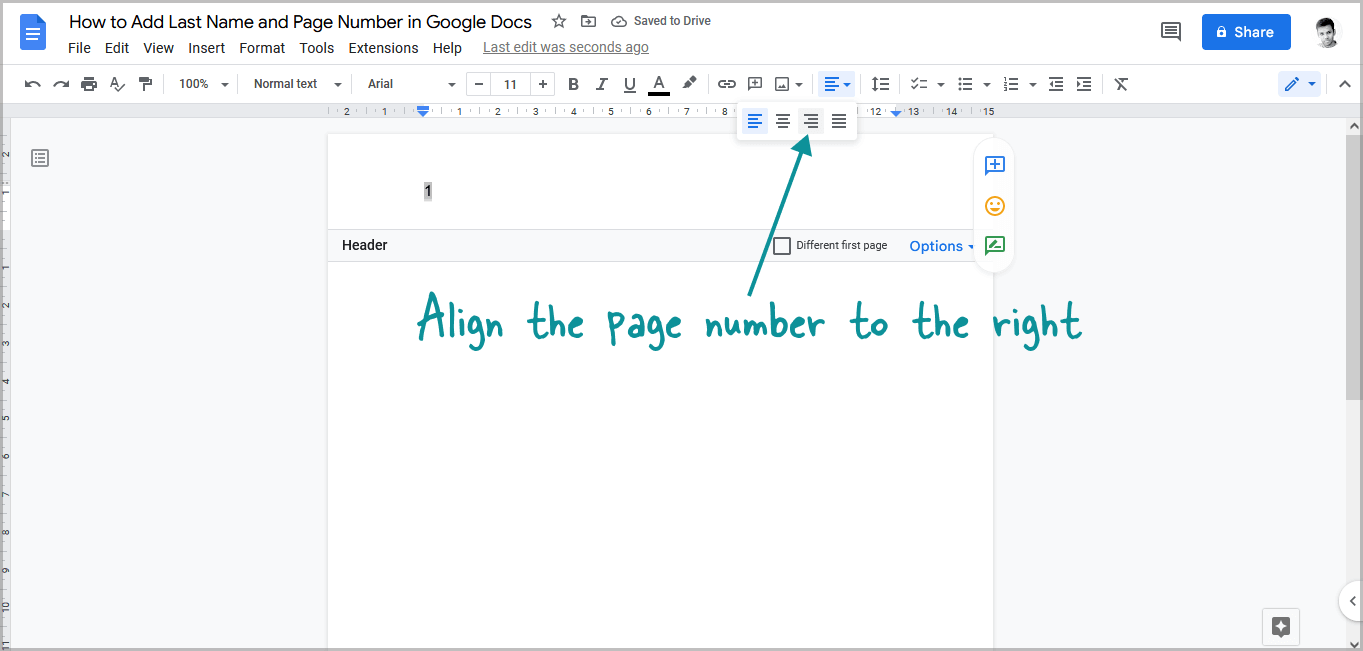Viewport: 1363px width, 651px height.
Task: Toggle Bold formatting
Action: click(573, 84)
